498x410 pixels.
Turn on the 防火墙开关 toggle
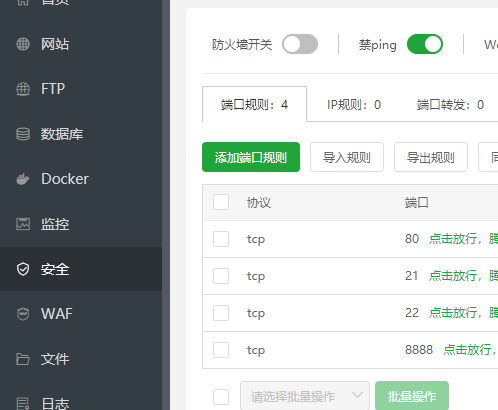click(300, 44)
